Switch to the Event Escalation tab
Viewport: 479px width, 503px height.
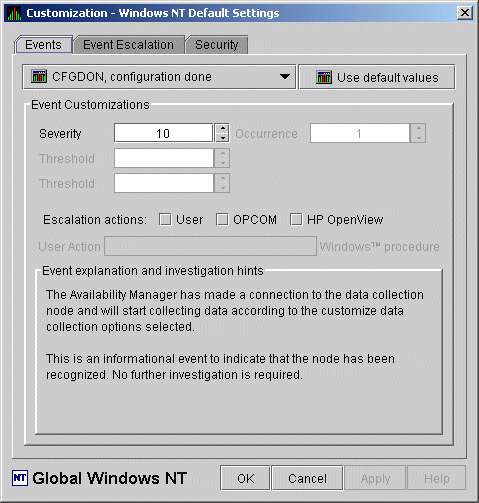click(128, 45)
